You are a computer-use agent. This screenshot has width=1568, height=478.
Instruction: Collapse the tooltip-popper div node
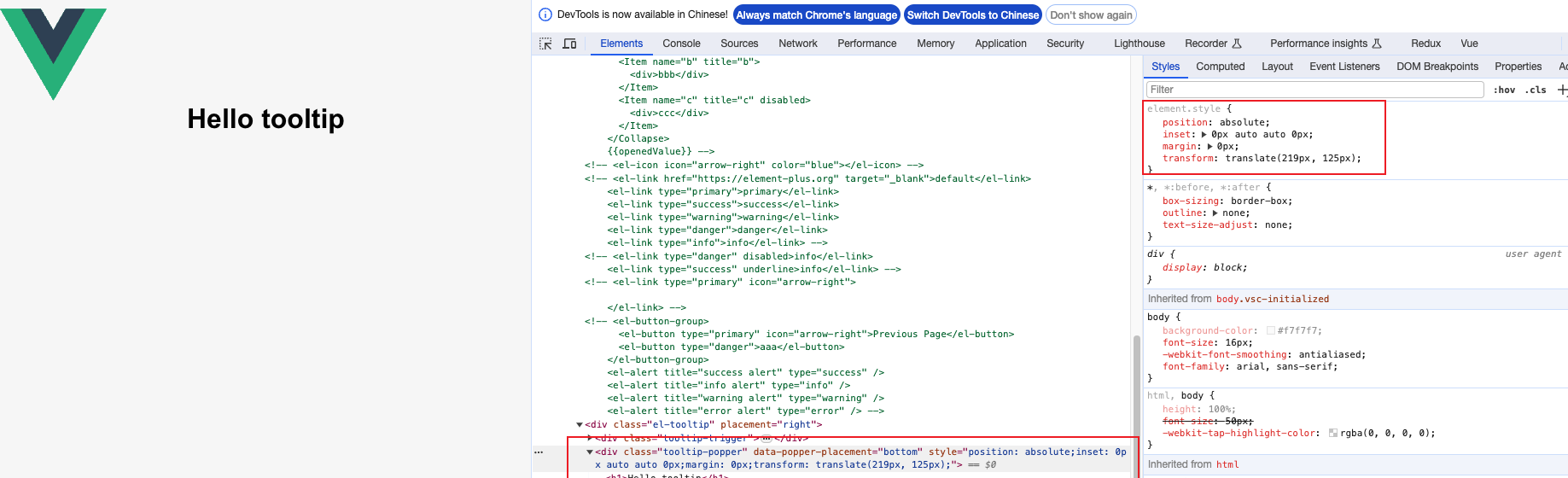pos(590,452)
